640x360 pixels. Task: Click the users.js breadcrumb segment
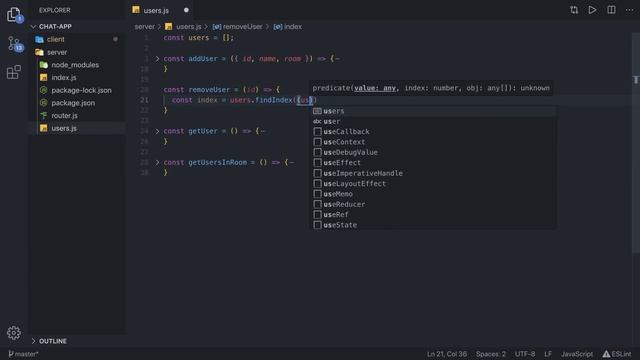point(183,27)
